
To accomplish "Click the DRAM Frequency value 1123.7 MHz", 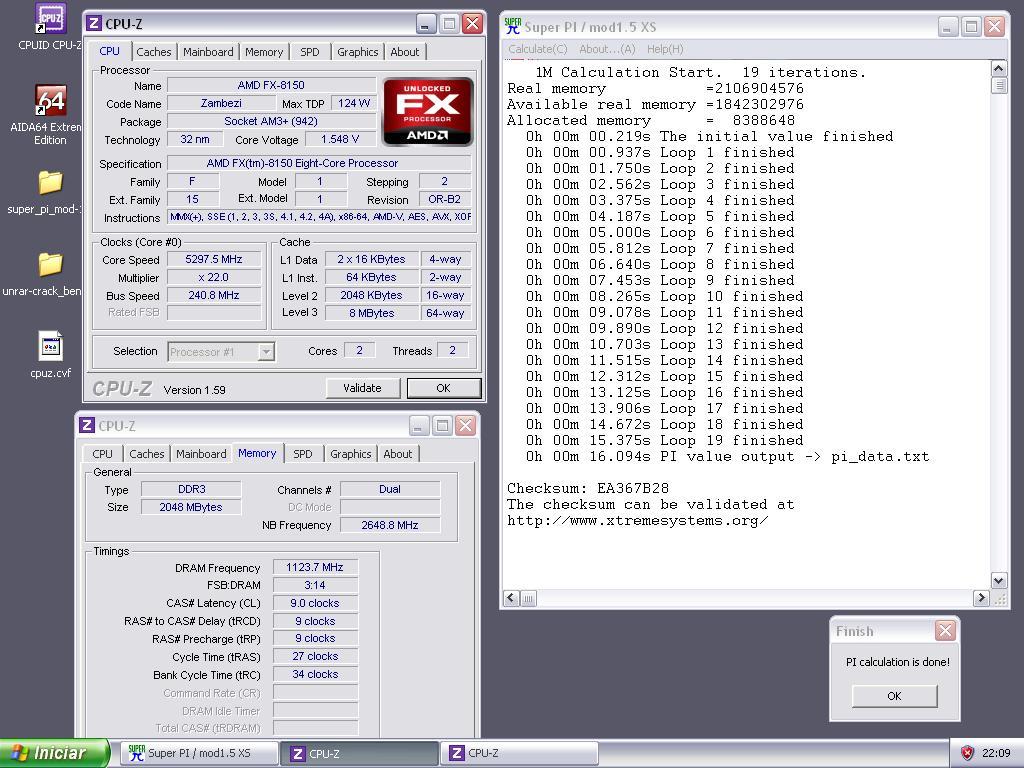I will tap(315, 567).
